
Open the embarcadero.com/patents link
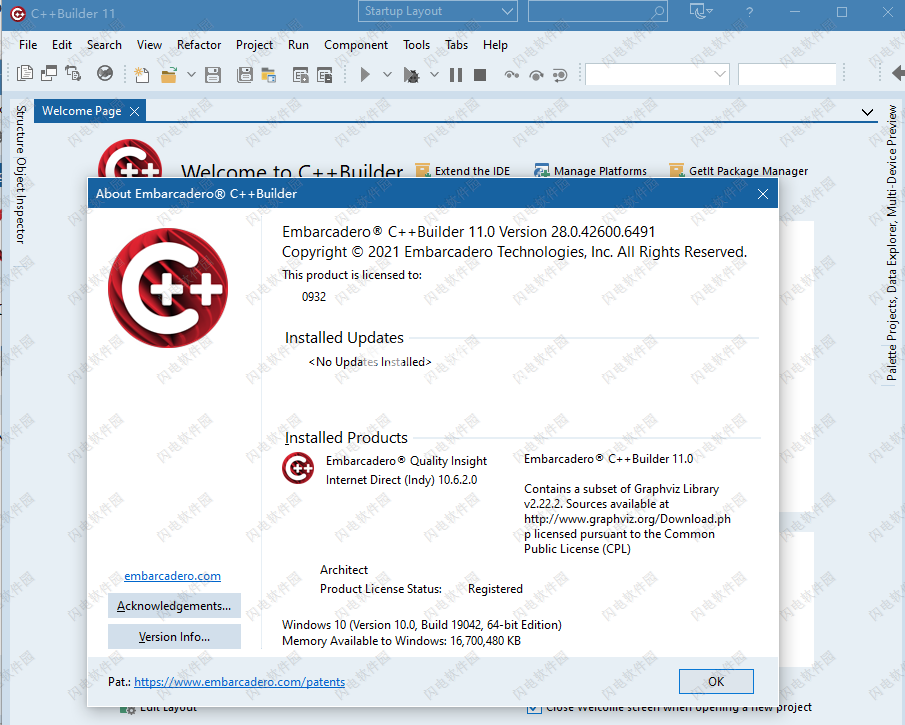(x=240, y=682)
